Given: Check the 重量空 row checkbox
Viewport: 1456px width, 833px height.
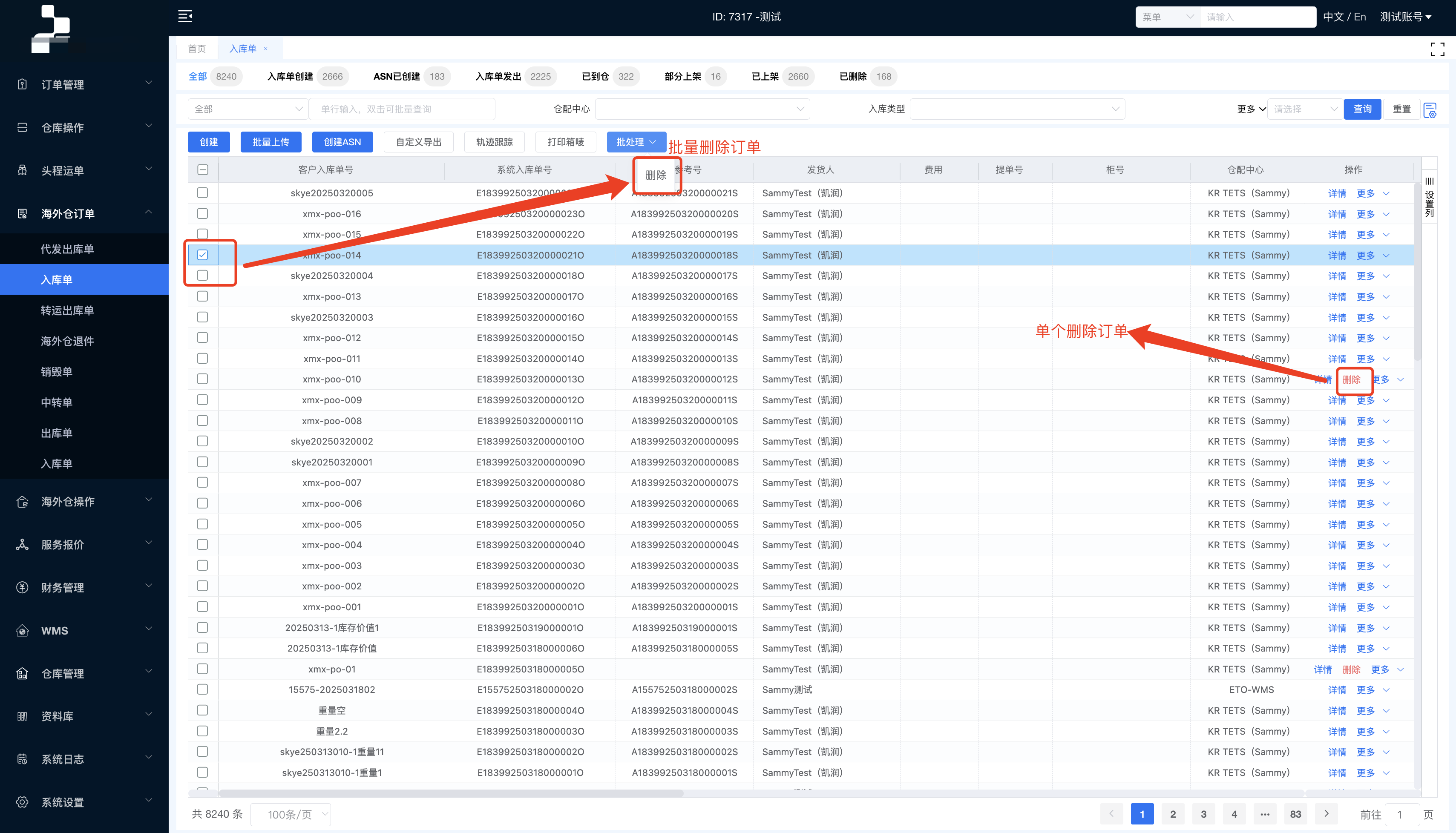Looking at the screenshot, I should 202,710.
